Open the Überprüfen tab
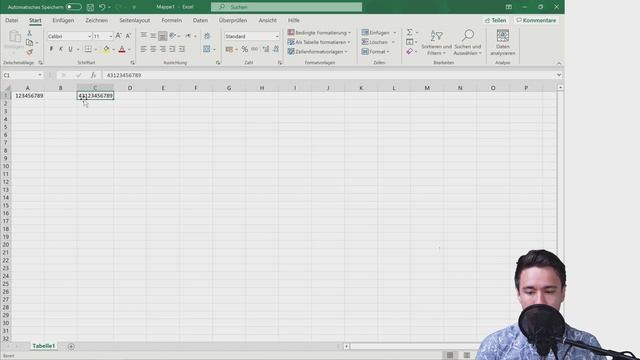This screenshot has width=640, height=360. pyautogui.click(x=233, y=20)
